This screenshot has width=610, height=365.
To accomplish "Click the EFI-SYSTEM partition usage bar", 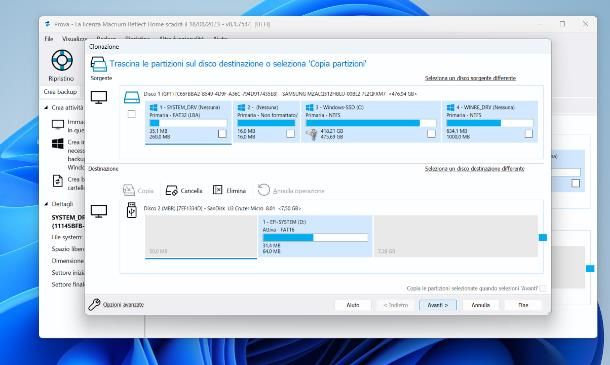I will [x=315, y=237].
